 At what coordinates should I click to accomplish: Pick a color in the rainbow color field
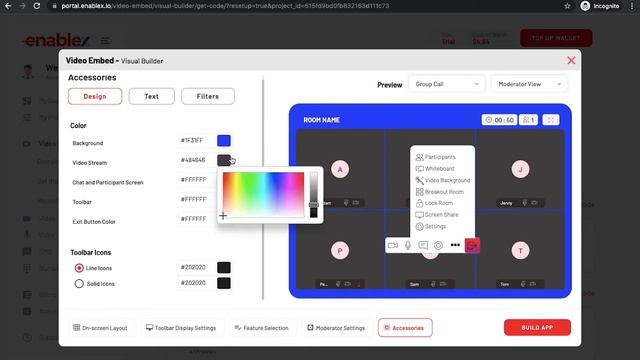[x=263, y=194]
